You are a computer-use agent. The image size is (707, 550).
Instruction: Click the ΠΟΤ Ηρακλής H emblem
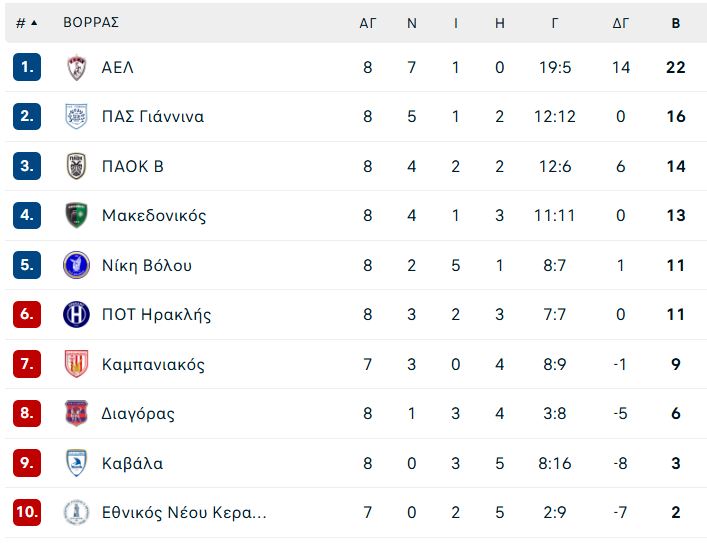tap(76, 314)
